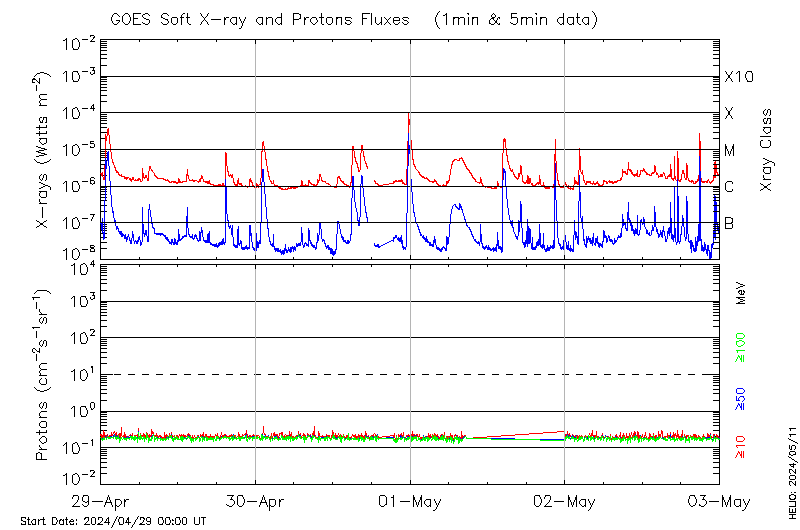Select the 30-Apr date tick label
Screen dimensions: 800x530
tap(255, 502)
